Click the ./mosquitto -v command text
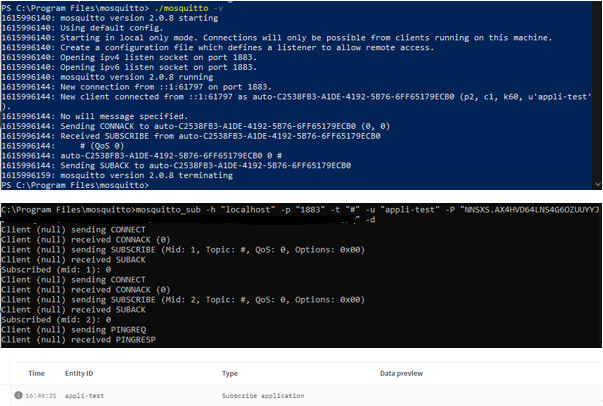 (188, 8)
